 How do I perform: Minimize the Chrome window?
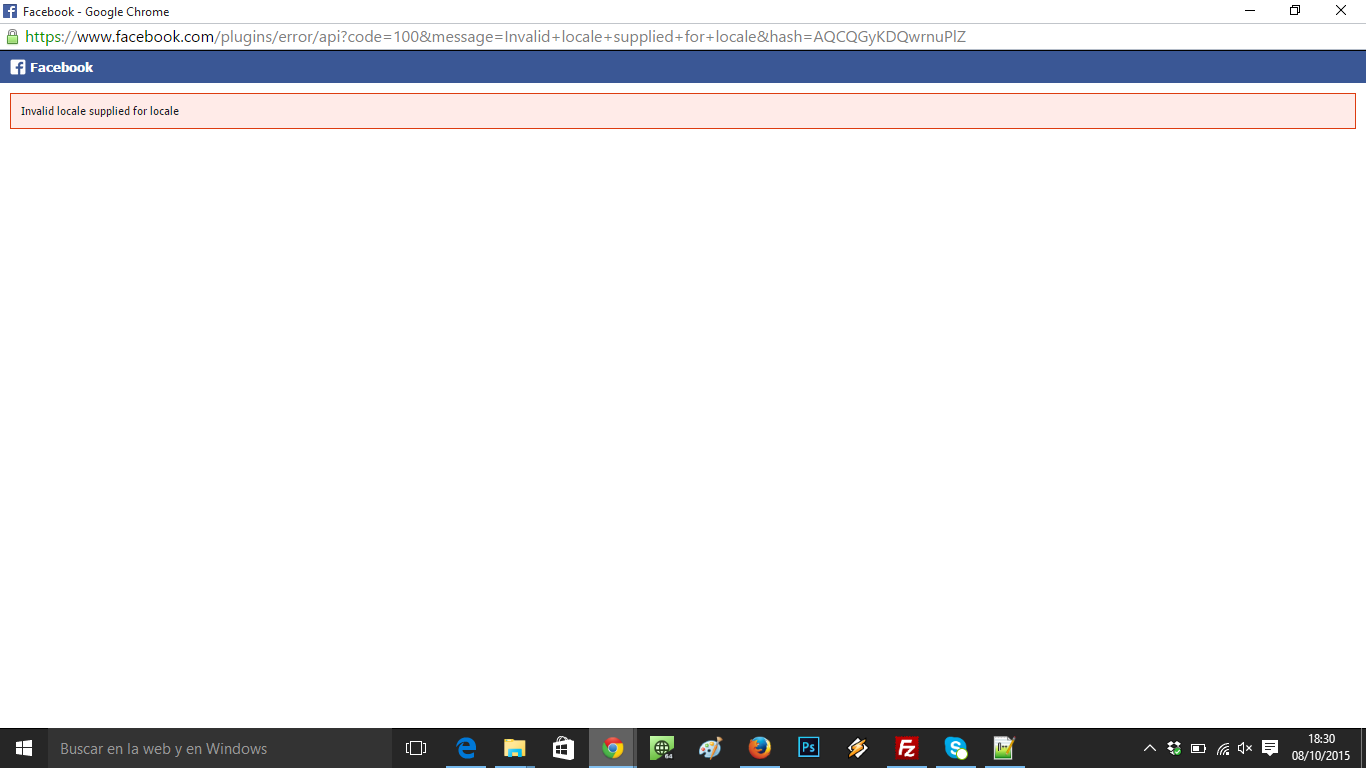(1250, 11)
